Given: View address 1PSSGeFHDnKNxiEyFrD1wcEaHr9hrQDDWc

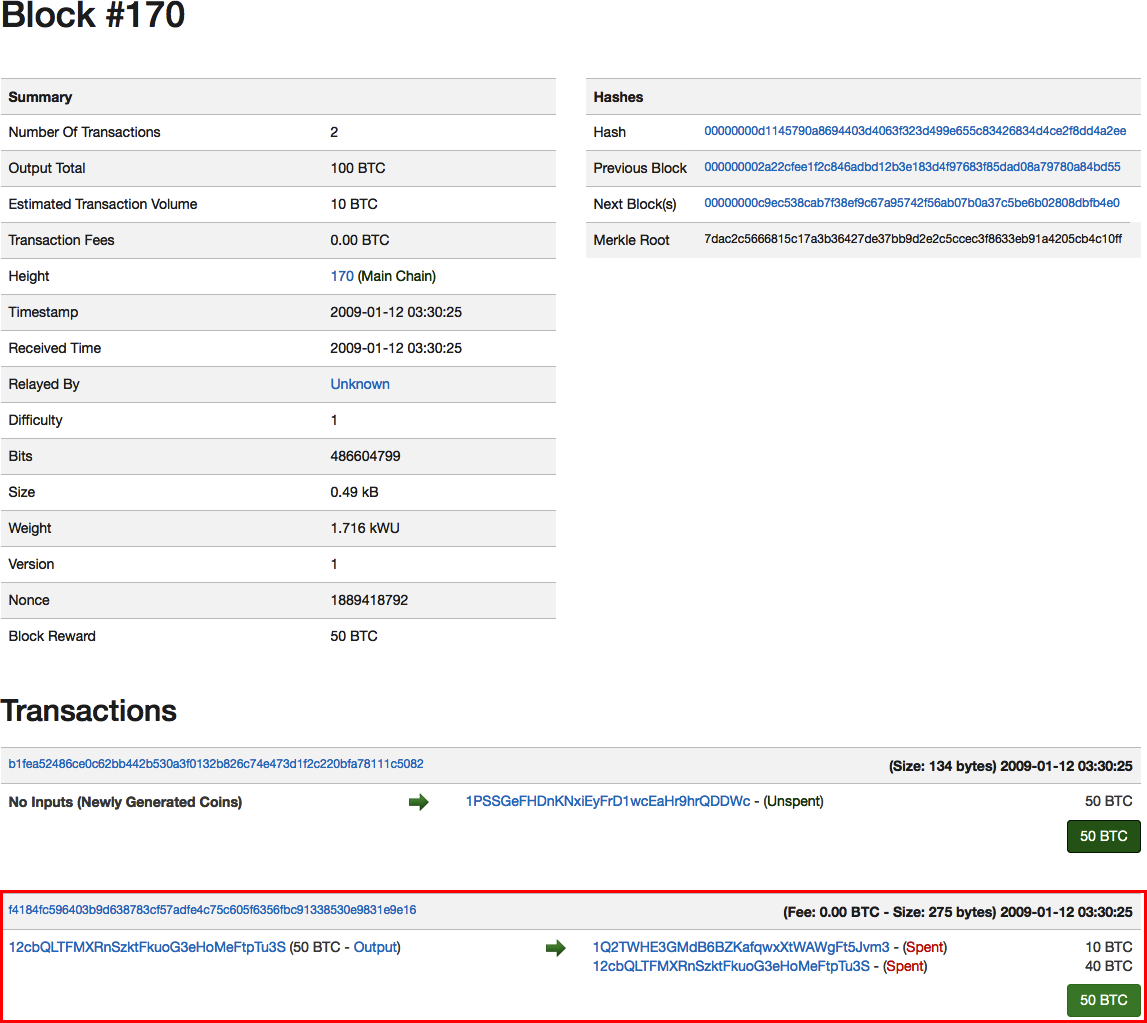Looking at the screenshot, I should coord(608,802).
